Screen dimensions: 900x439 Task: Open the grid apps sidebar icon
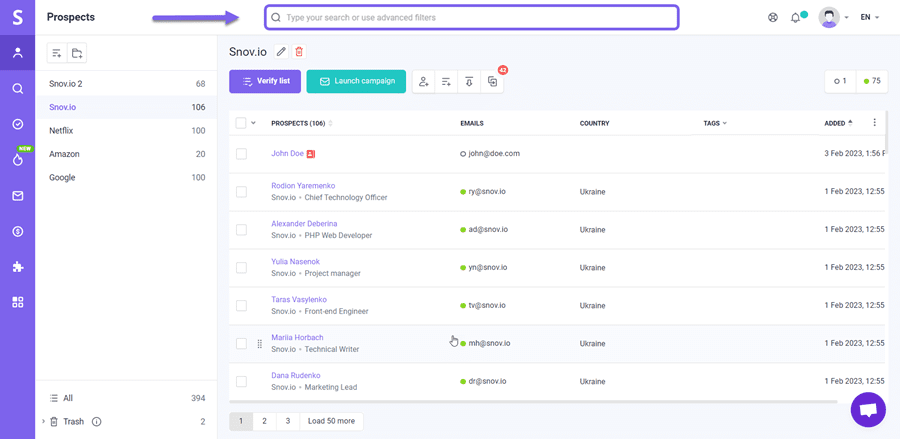(18, 302)
